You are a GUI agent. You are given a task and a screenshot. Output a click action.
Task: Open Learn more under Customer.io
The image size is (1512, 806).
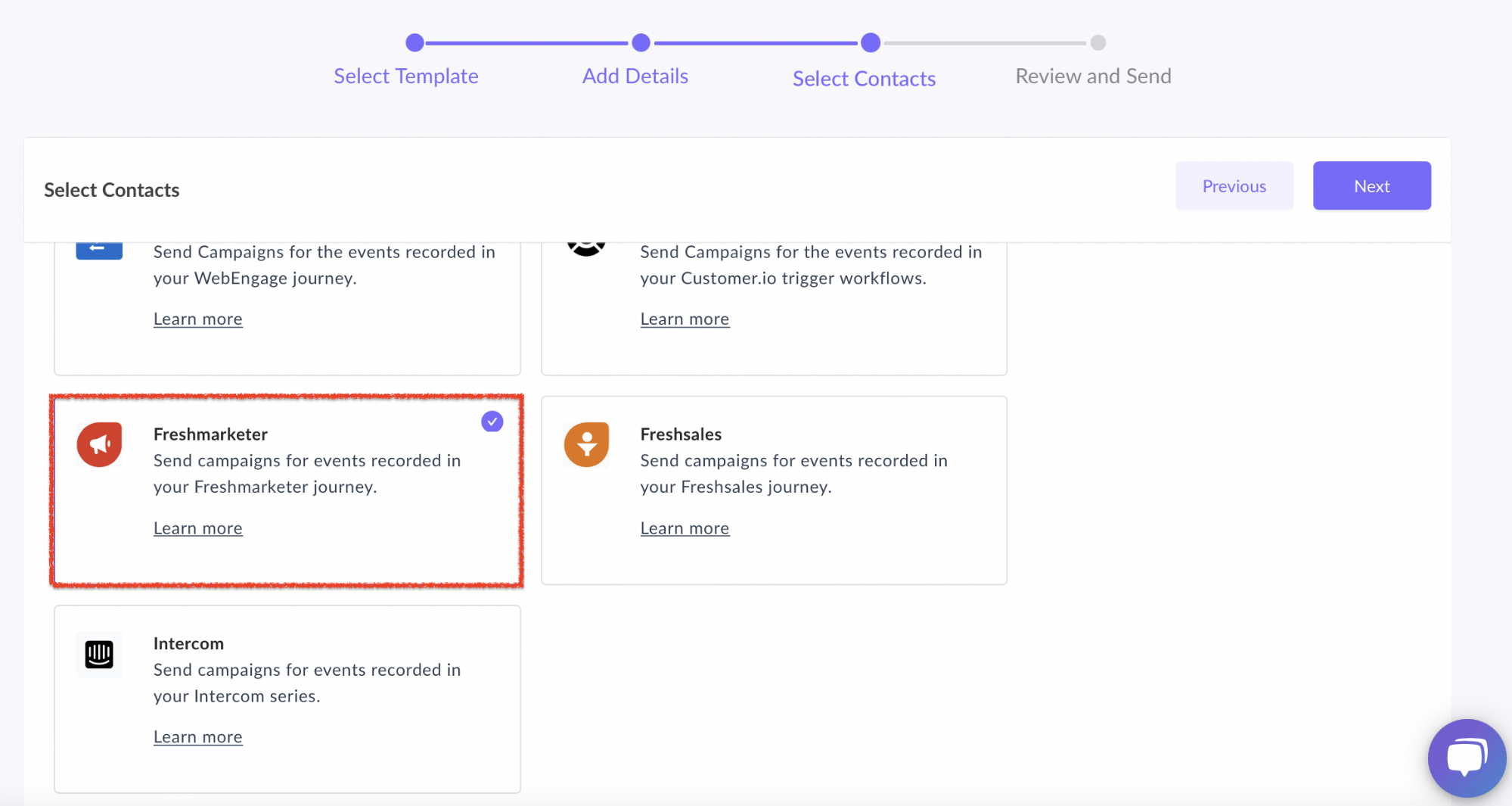[x=685, y=319]
